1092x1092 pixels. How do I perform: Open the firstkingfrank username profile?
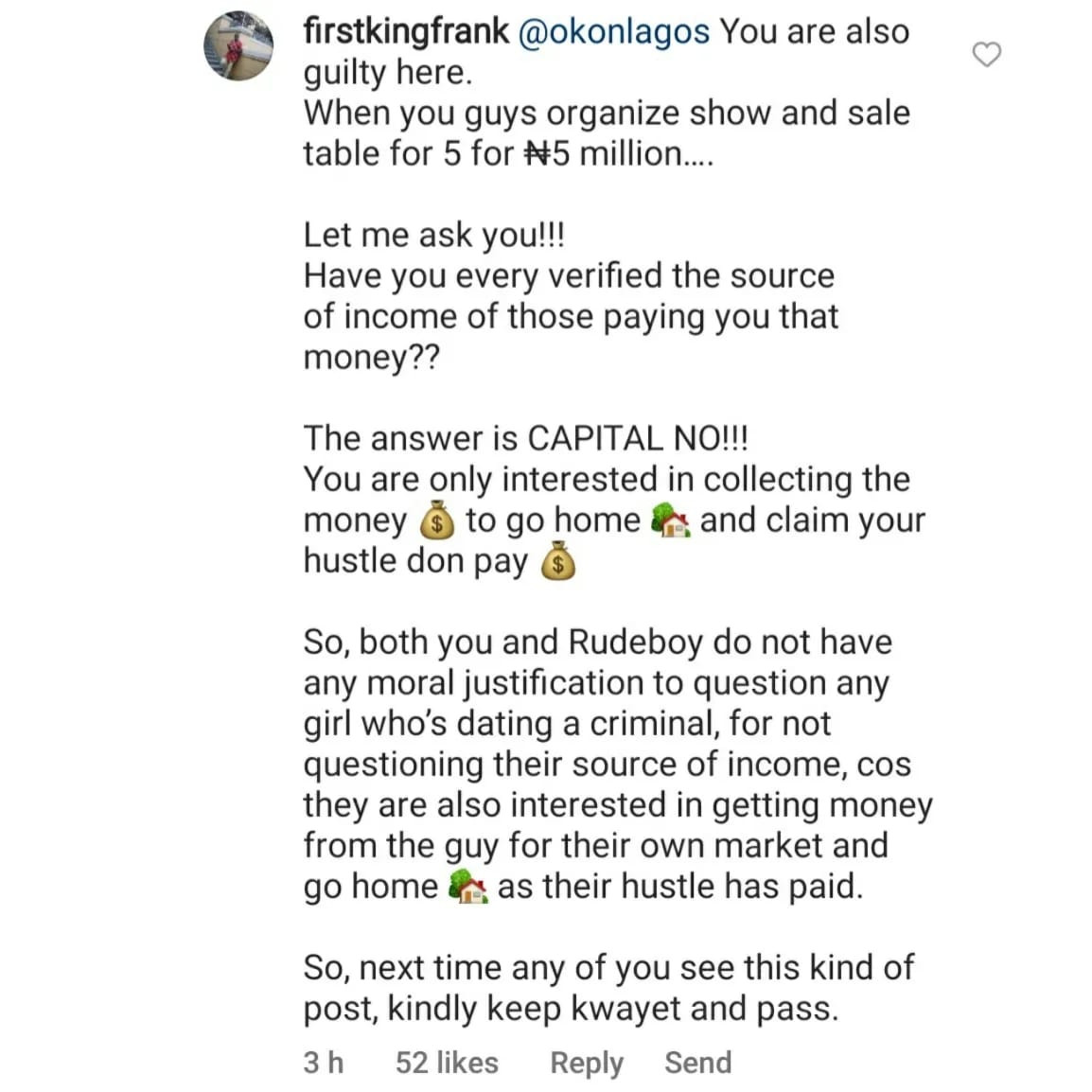pos(406,31)
